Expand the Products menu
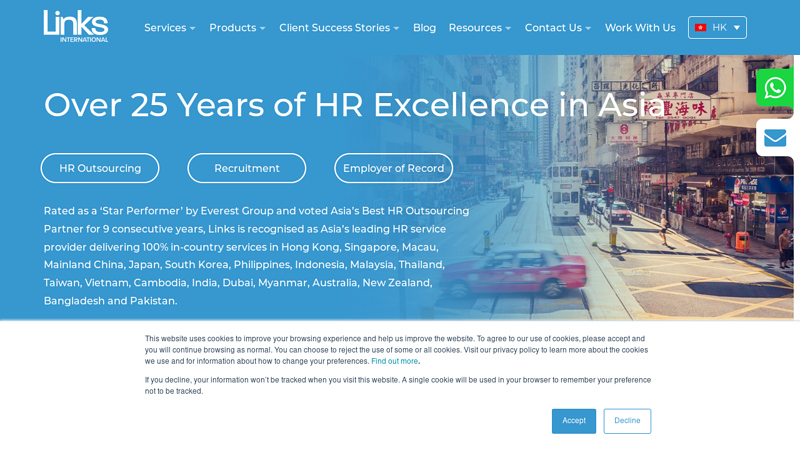Viewport: 800px width, 450px height. click(x=237, y=28)
